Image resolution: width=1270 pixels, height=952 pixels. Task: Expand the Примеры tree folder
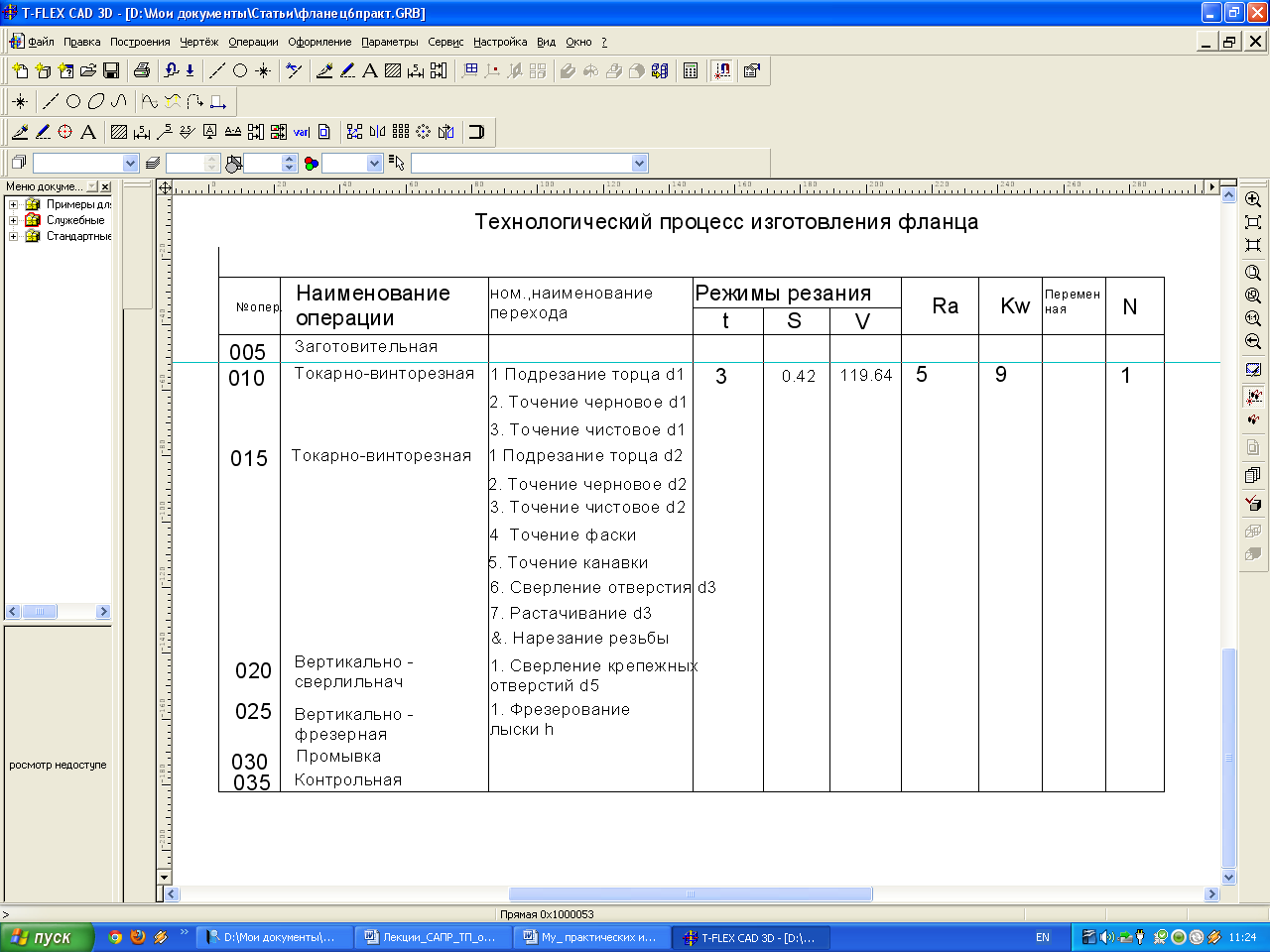[x=14, y=204]
